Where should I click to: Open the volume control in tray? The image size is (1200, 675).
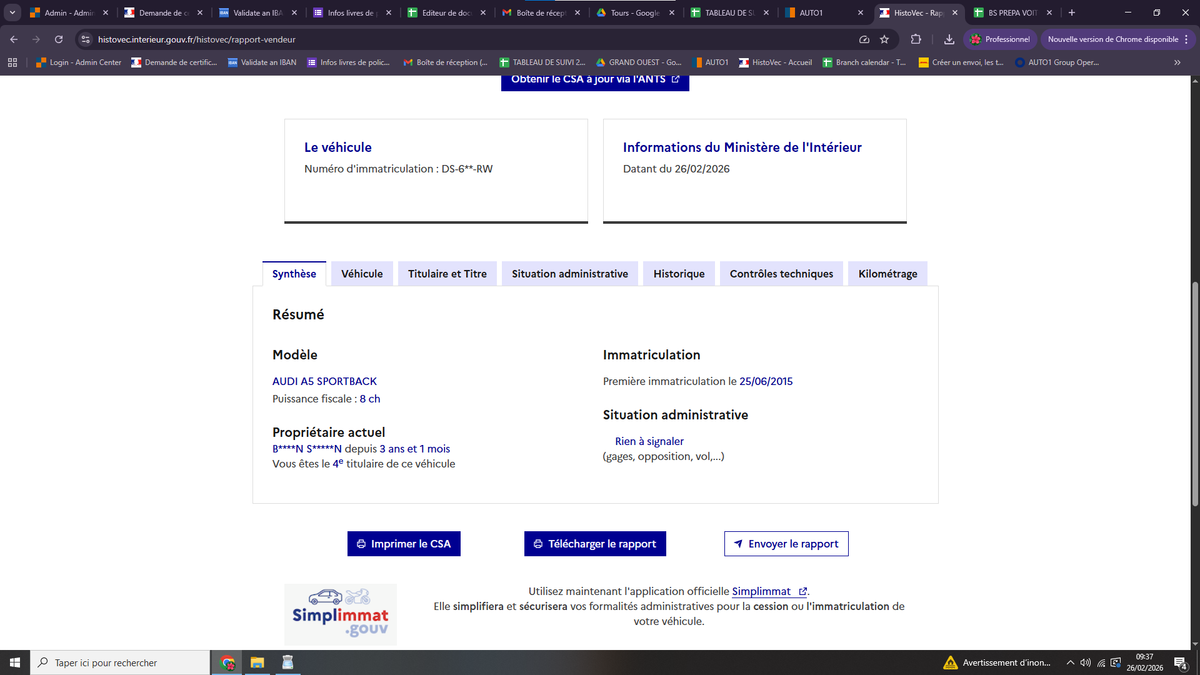1086,662
